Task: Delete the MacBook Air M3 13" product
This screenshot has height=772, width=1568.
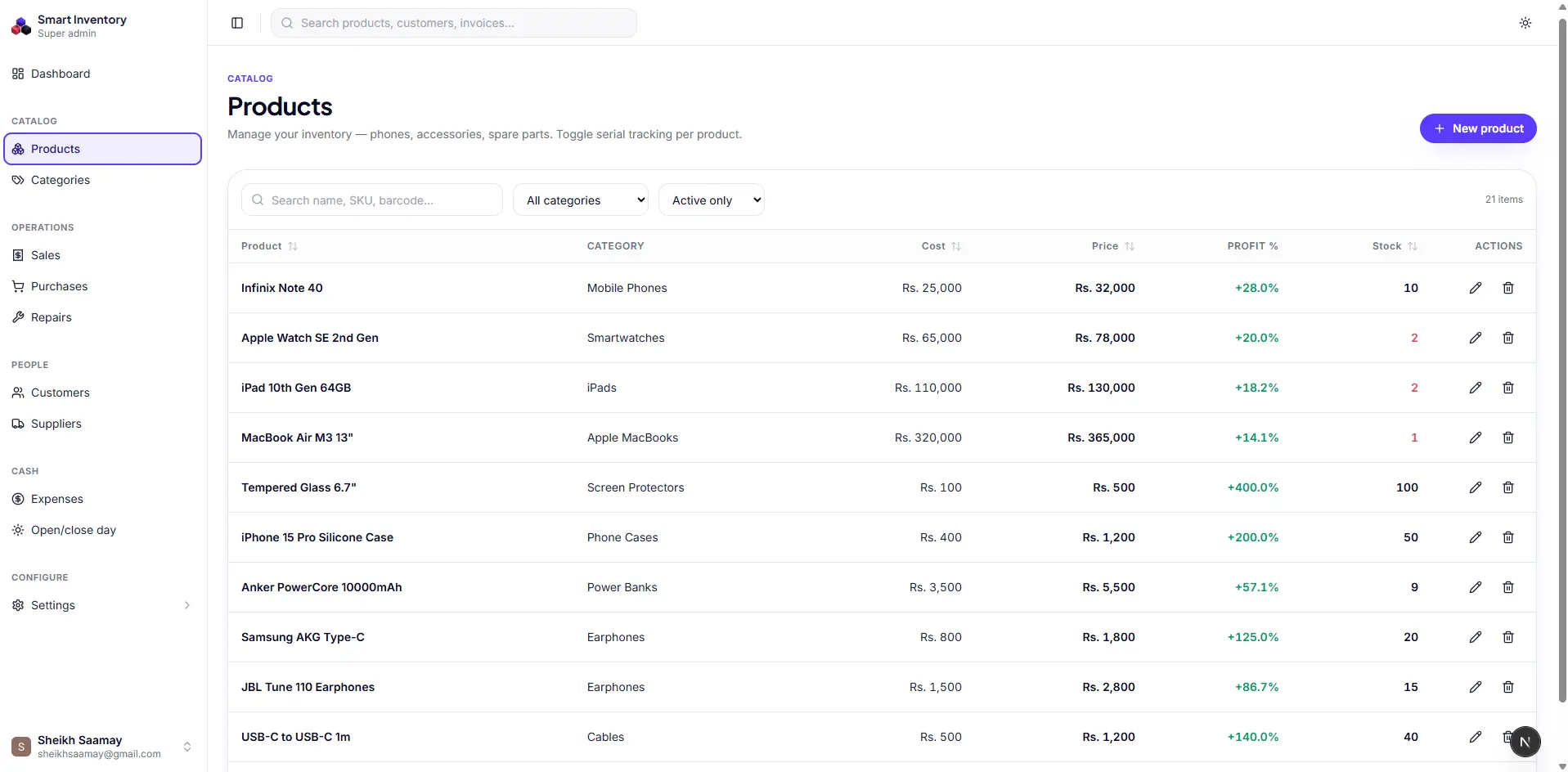Action: pos(1508,438)
